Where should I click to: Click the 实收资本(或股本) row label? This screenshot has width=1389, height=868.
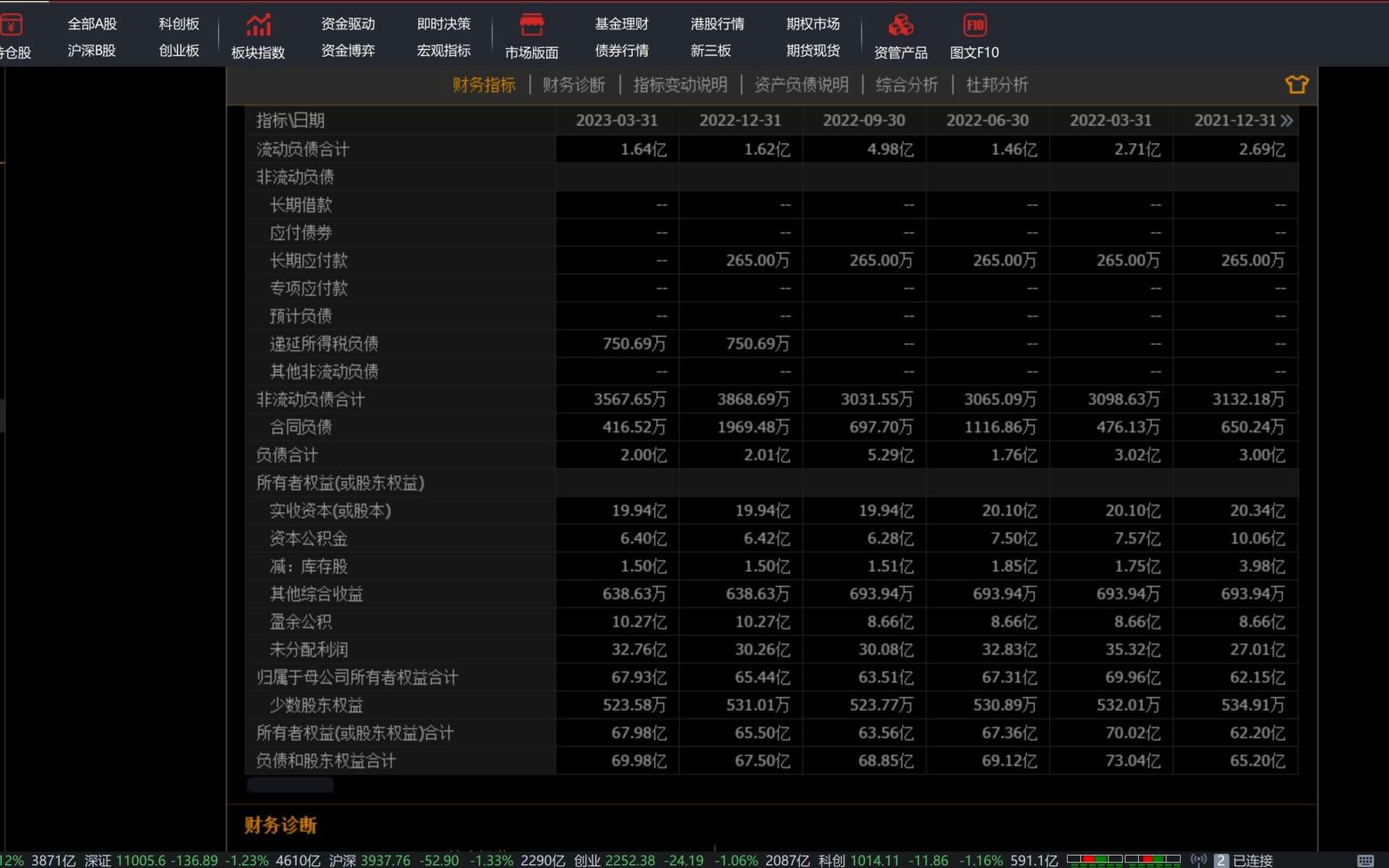click(330, 510)
